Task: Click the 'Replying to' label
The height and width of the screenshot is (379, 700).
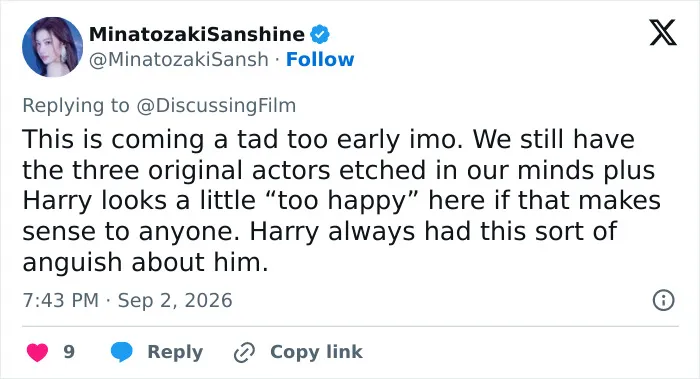Action: point(76,106)
